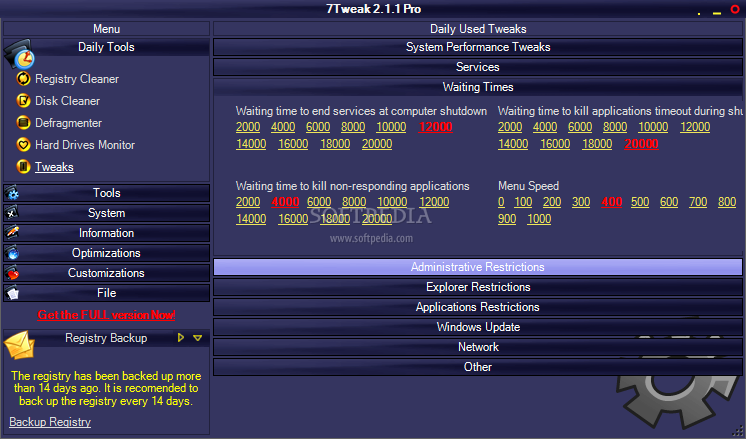
Task: Set Menu Speed to 500
Action: point(640,202)
